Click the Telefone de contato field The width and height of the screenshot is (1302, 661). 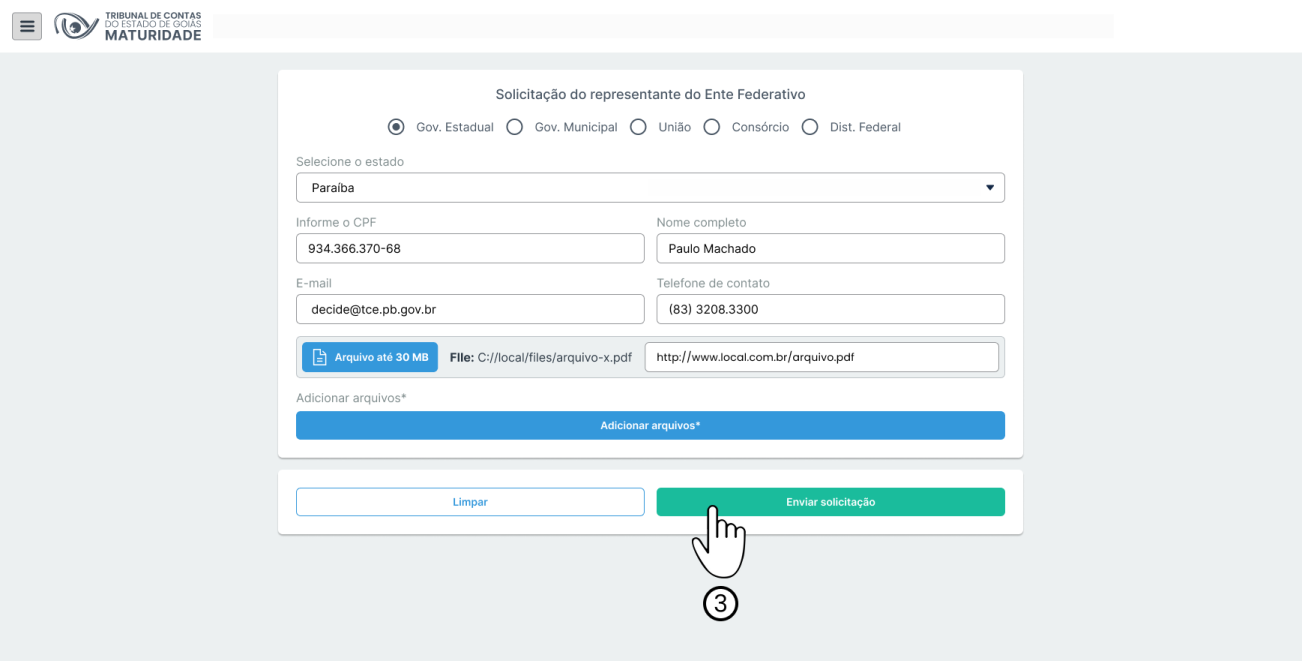[x=830, y=309]
